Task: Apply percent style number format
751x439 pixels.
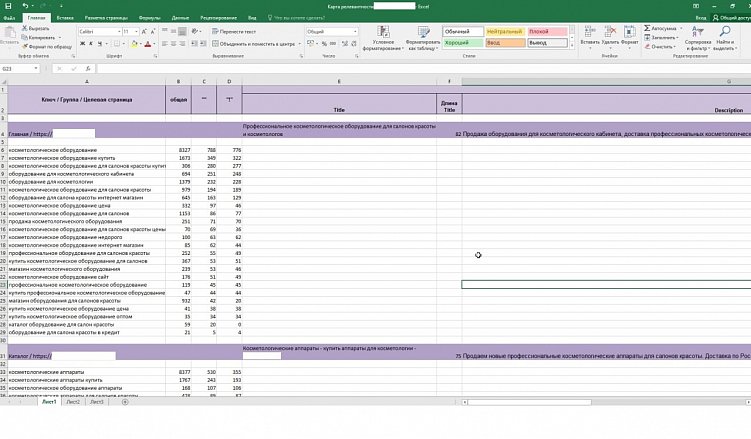Action: (x=324, y=44)
